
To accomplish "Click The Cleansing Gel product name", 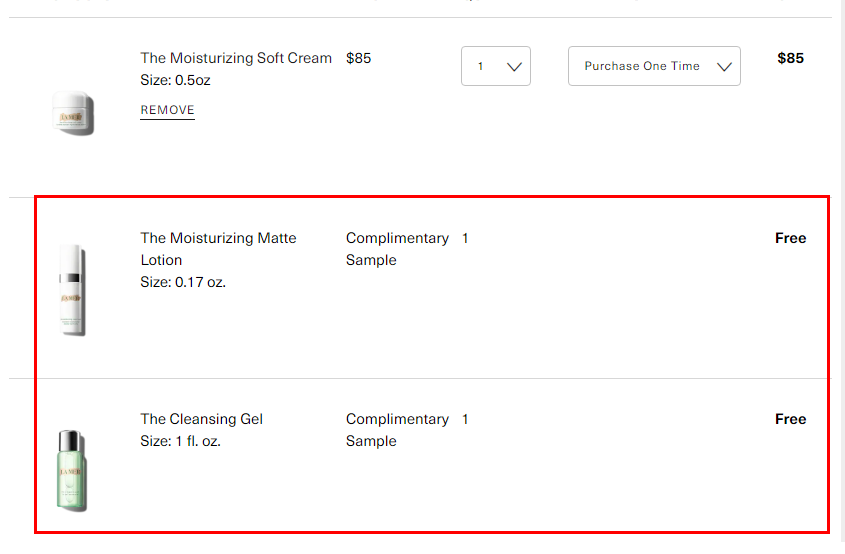I will tap(202, 419).
